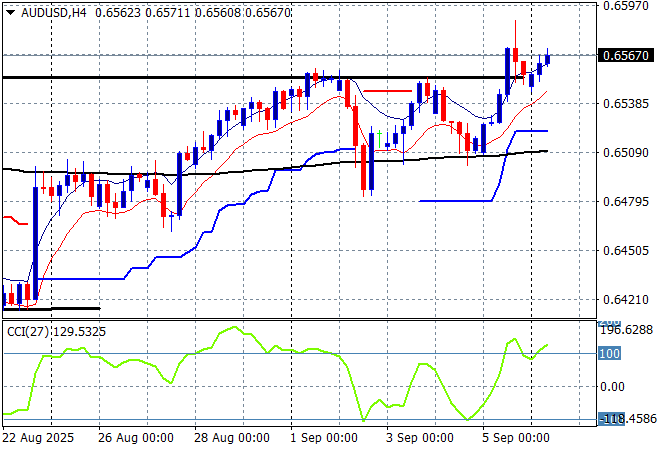
Task: Click the 28 Aug 00:00 time label
Action: coord(232,438)
